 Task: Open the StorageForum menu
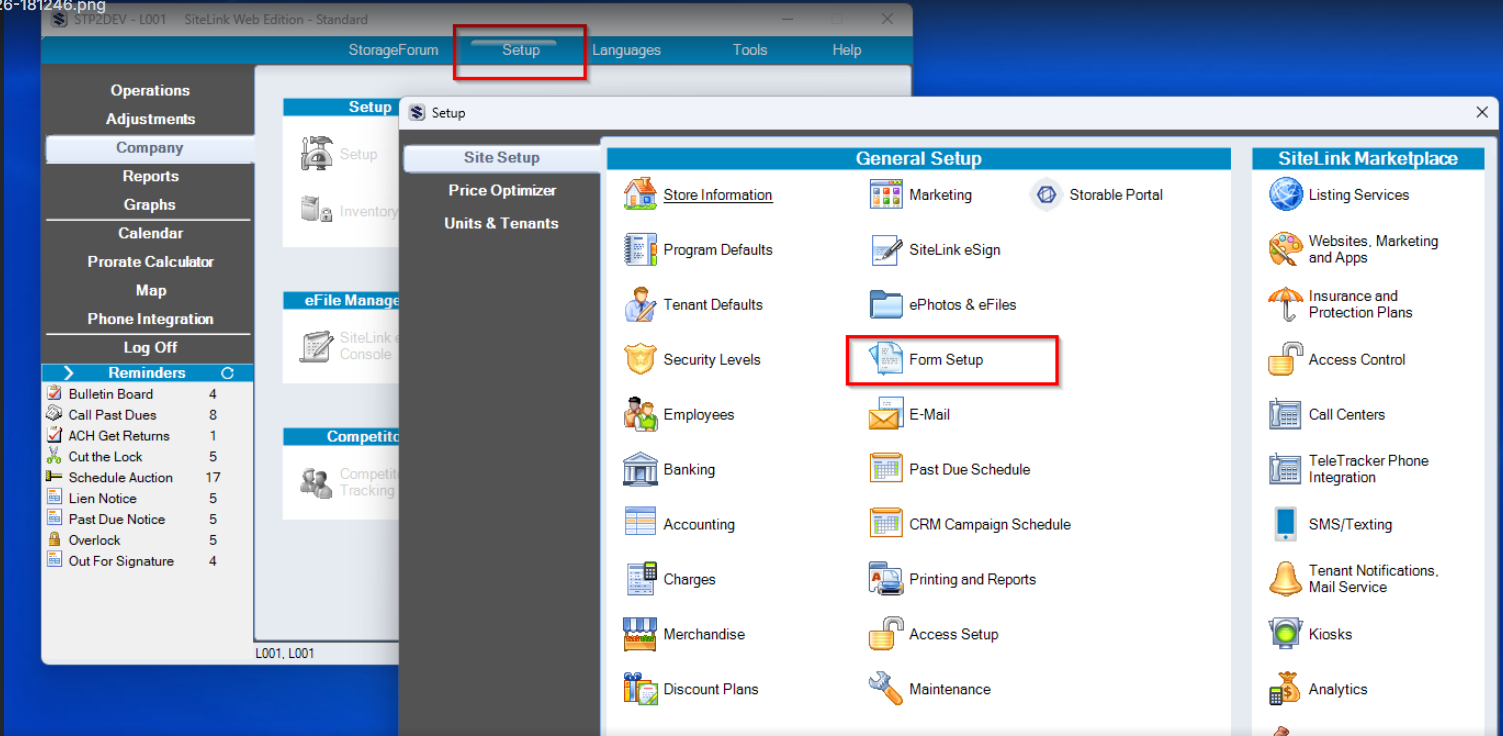(x=393, y=50)
